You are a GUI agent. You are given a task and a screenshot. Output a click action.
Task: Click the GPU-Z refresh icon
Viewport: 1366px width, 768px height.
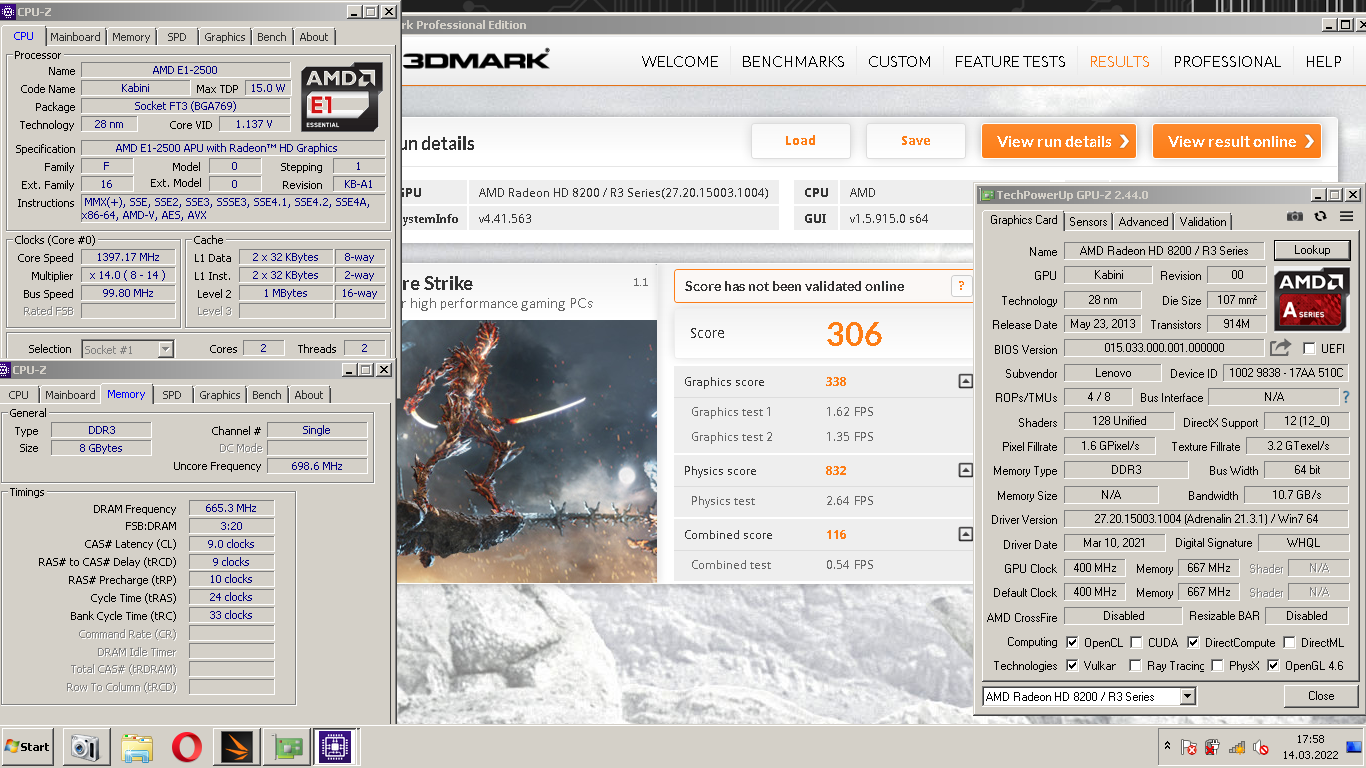(1320, 216)
